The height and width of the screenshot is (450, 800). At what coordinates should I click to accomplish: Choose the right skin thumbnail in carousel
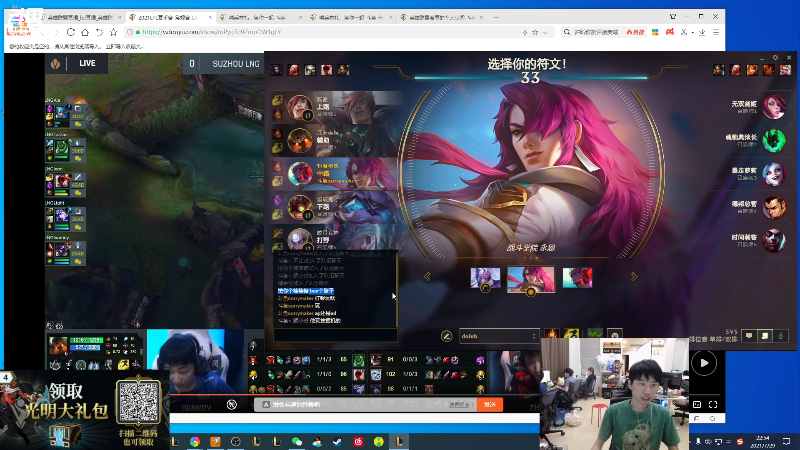pyautogui.click(x=577, y=278)
